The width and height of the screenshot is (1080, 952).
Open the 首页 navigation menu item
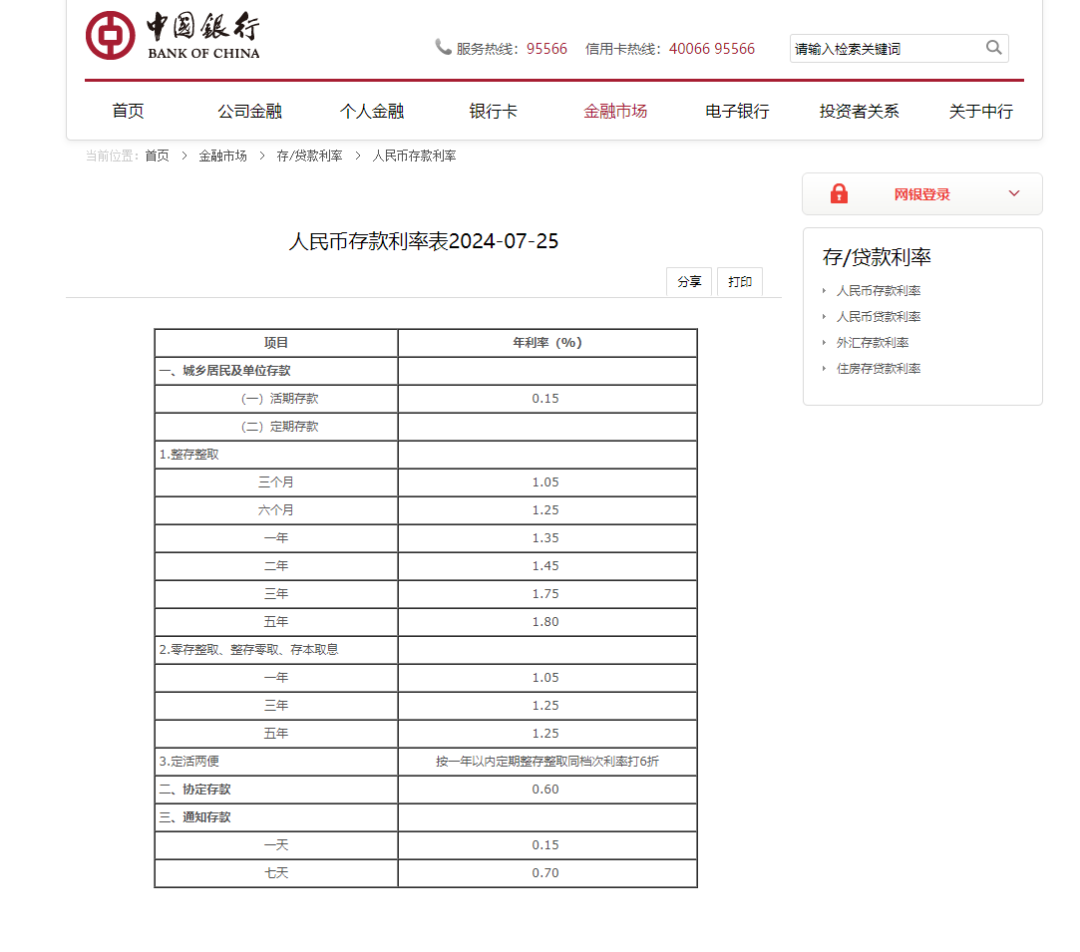(128, 111)
